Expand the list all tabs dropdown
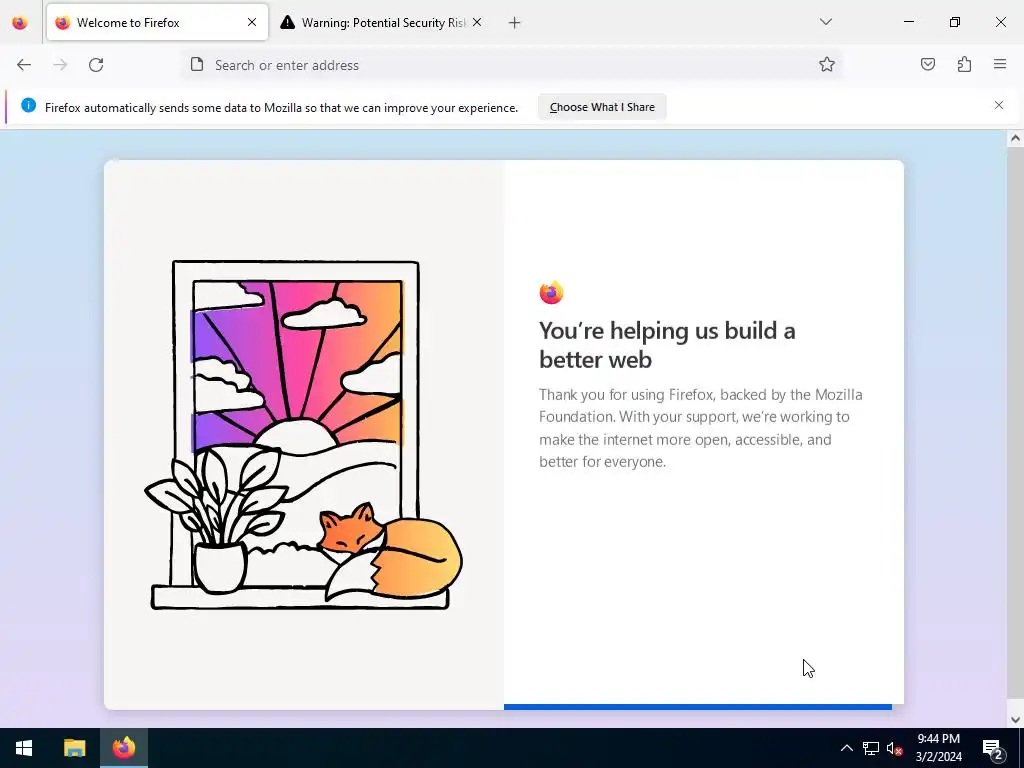Viewport: 1024px width, 768px height. click(x=825, y=22)
